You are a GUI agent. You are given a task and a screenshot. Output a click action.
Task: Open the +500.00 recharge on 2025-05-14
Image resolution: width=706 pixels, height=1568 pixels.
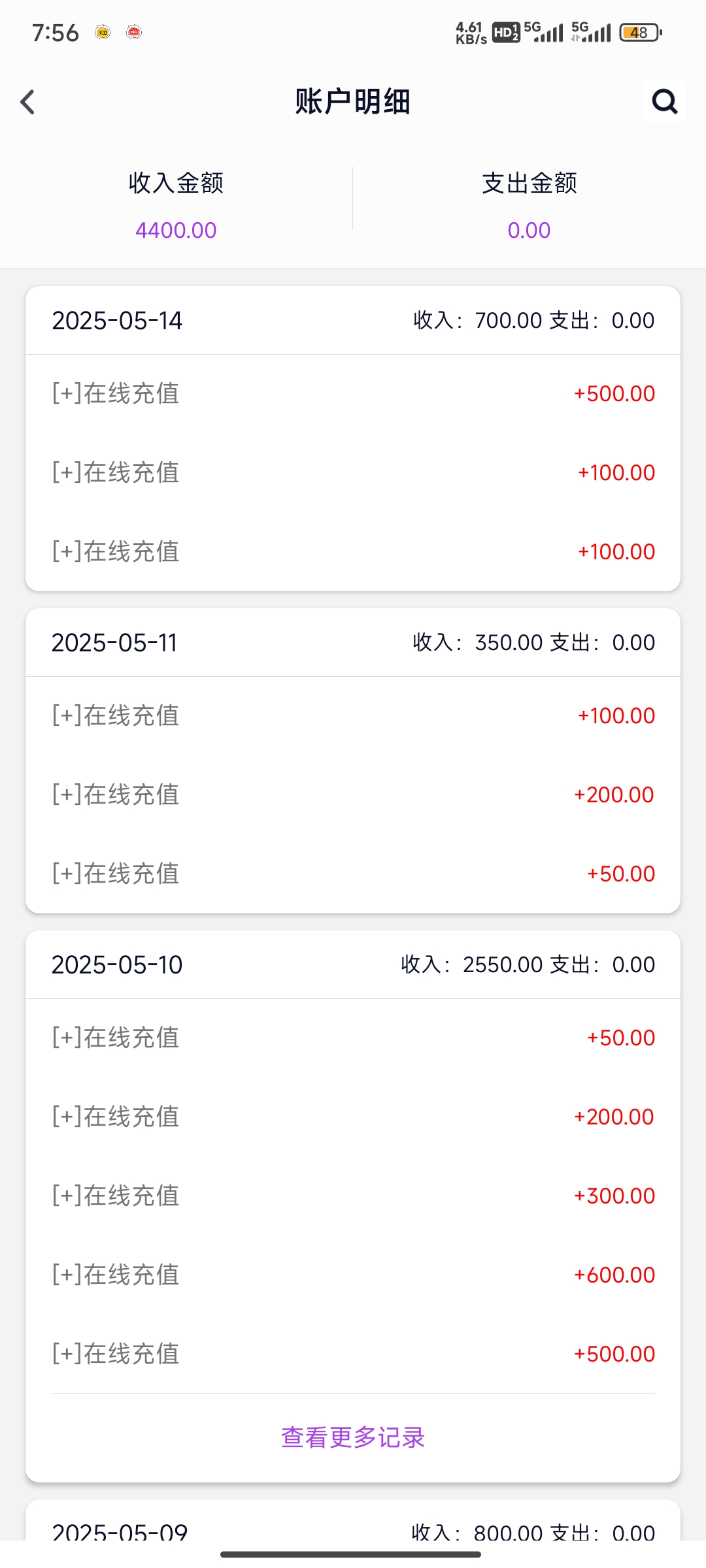[x=353, y=394]
